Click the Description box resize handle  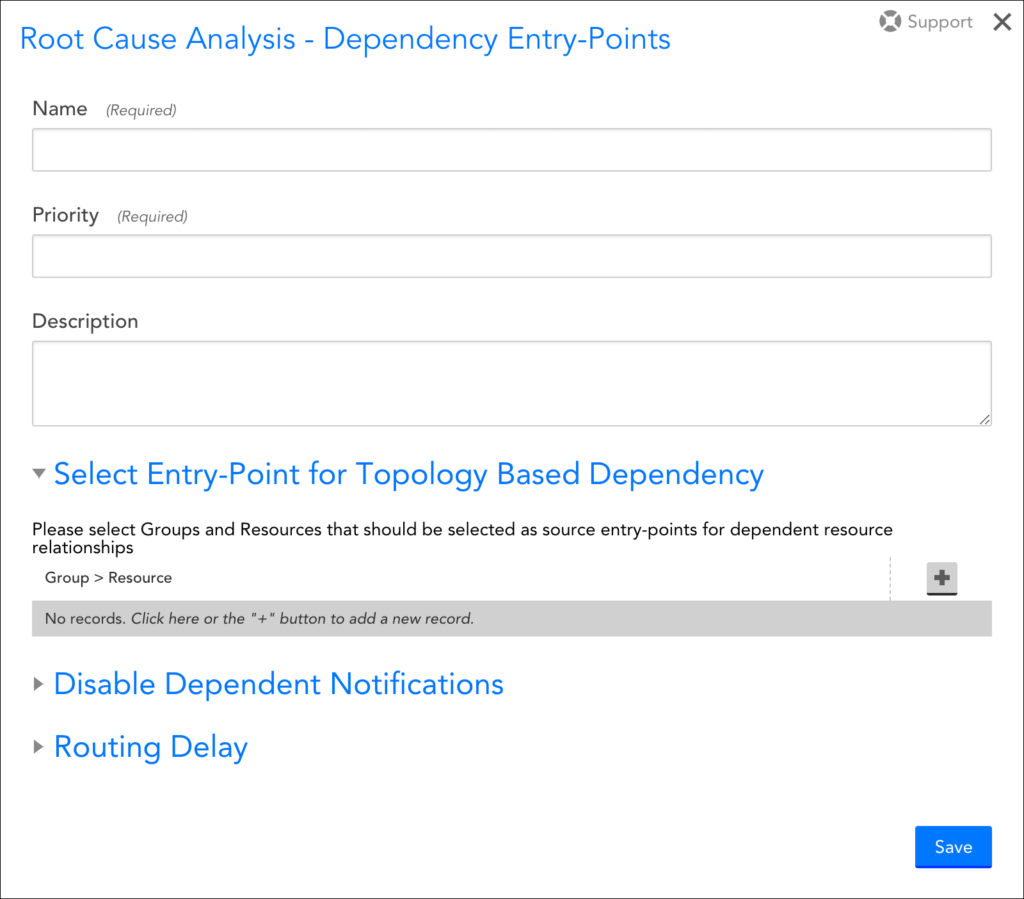coord(985,419)
